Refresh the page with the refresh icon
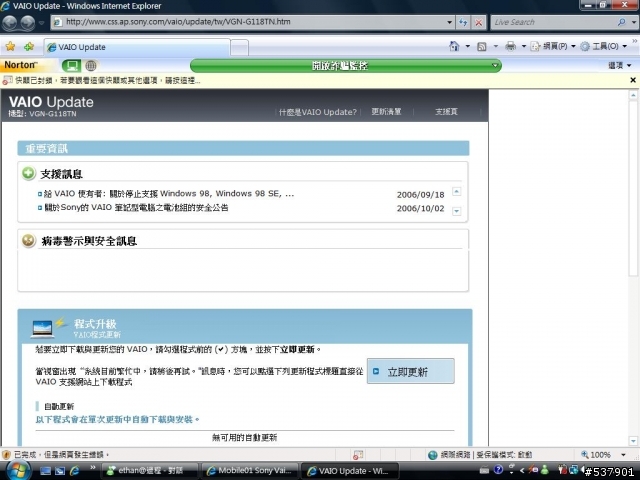This screenshot has height=480, width=640. pyautogui.click(x=463, y=22)
